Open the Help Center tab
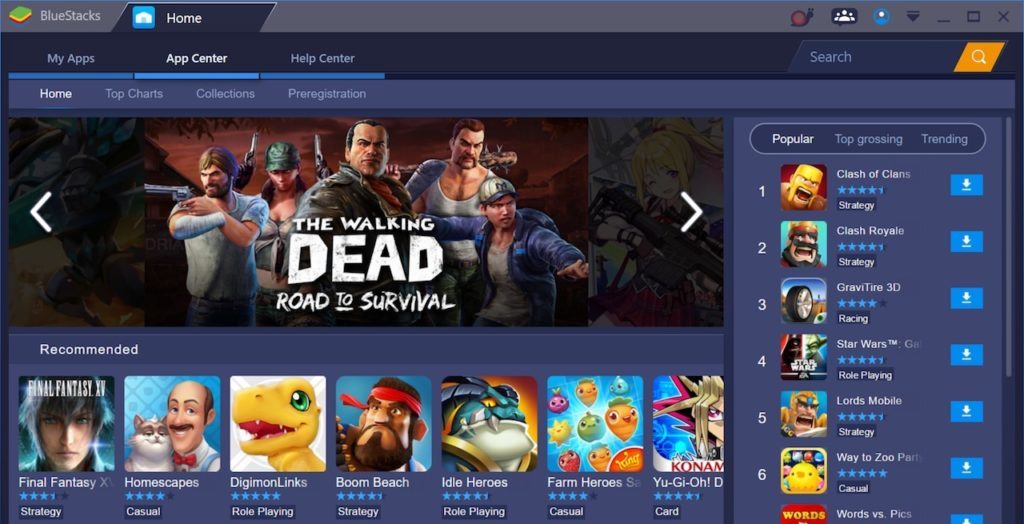Screen dimensions: 1024x524 [x=323, y=58]
